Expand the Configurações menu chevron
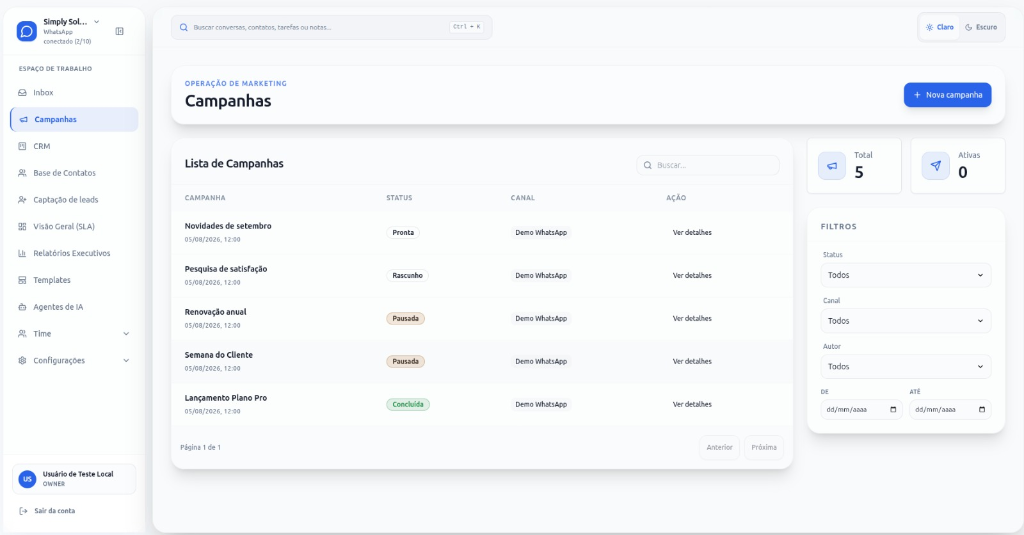The width and height of the screenshot is (1024, 535). (126, 361)
